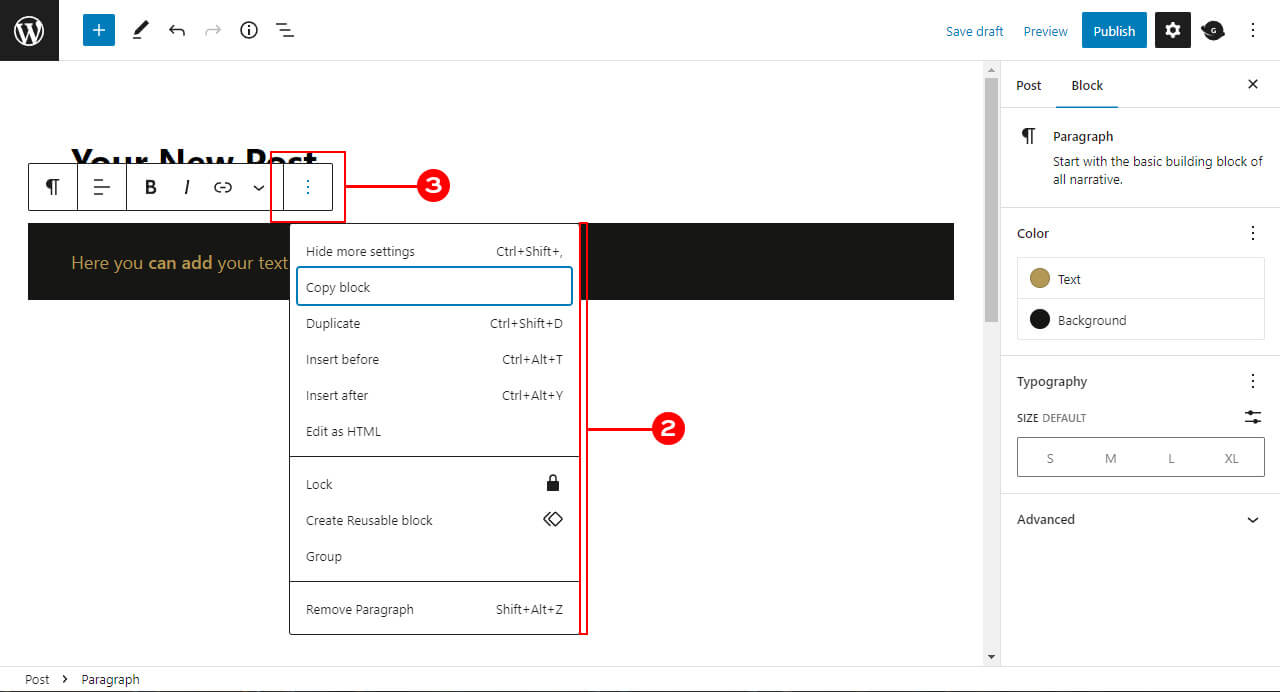The width and height of the screenshot is (1280, 692).
Task: Open Details with the information icon
Action: (x=249, y=30)
